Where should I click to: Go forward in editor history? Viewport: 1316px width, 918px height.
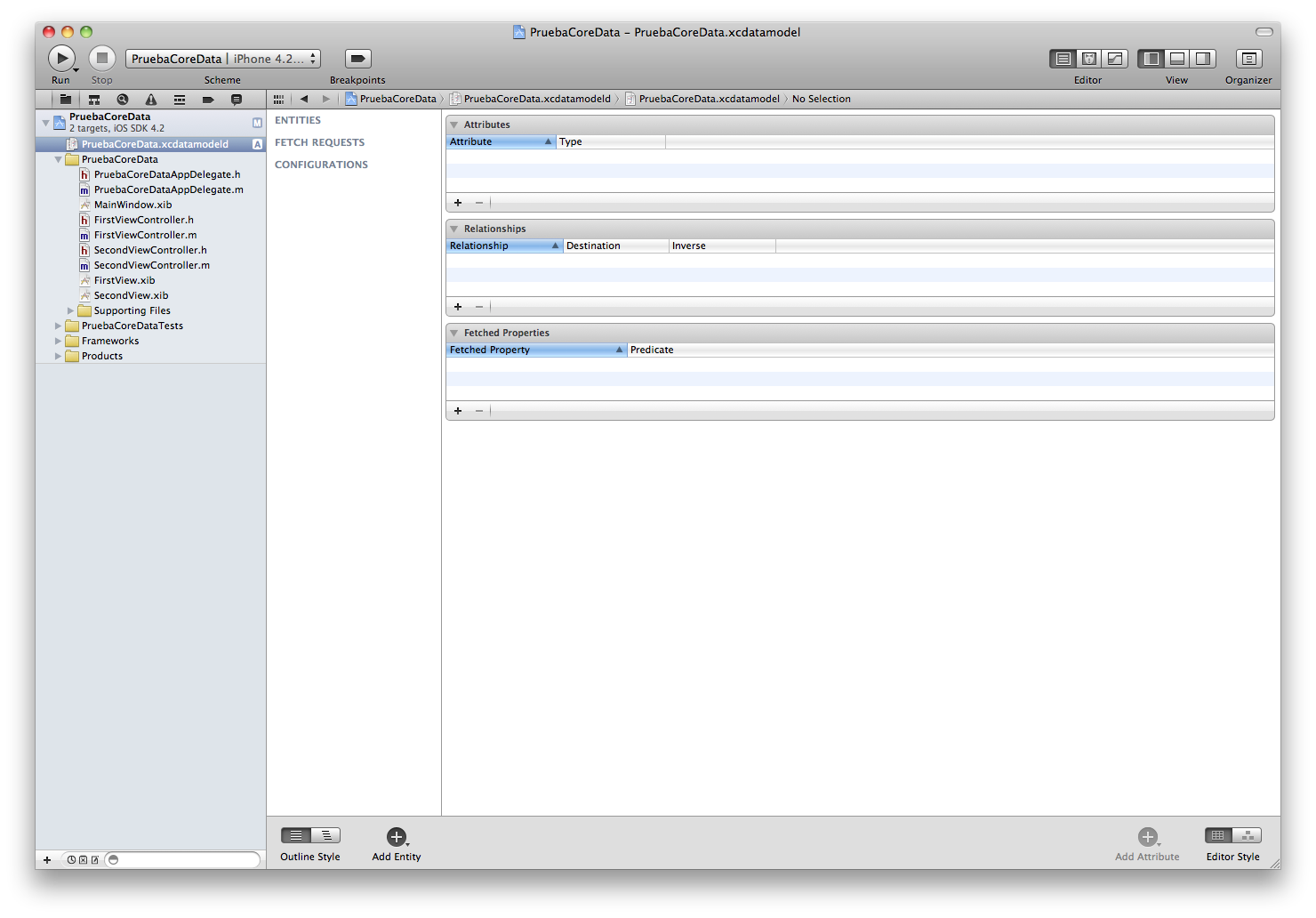coord(326,100)
